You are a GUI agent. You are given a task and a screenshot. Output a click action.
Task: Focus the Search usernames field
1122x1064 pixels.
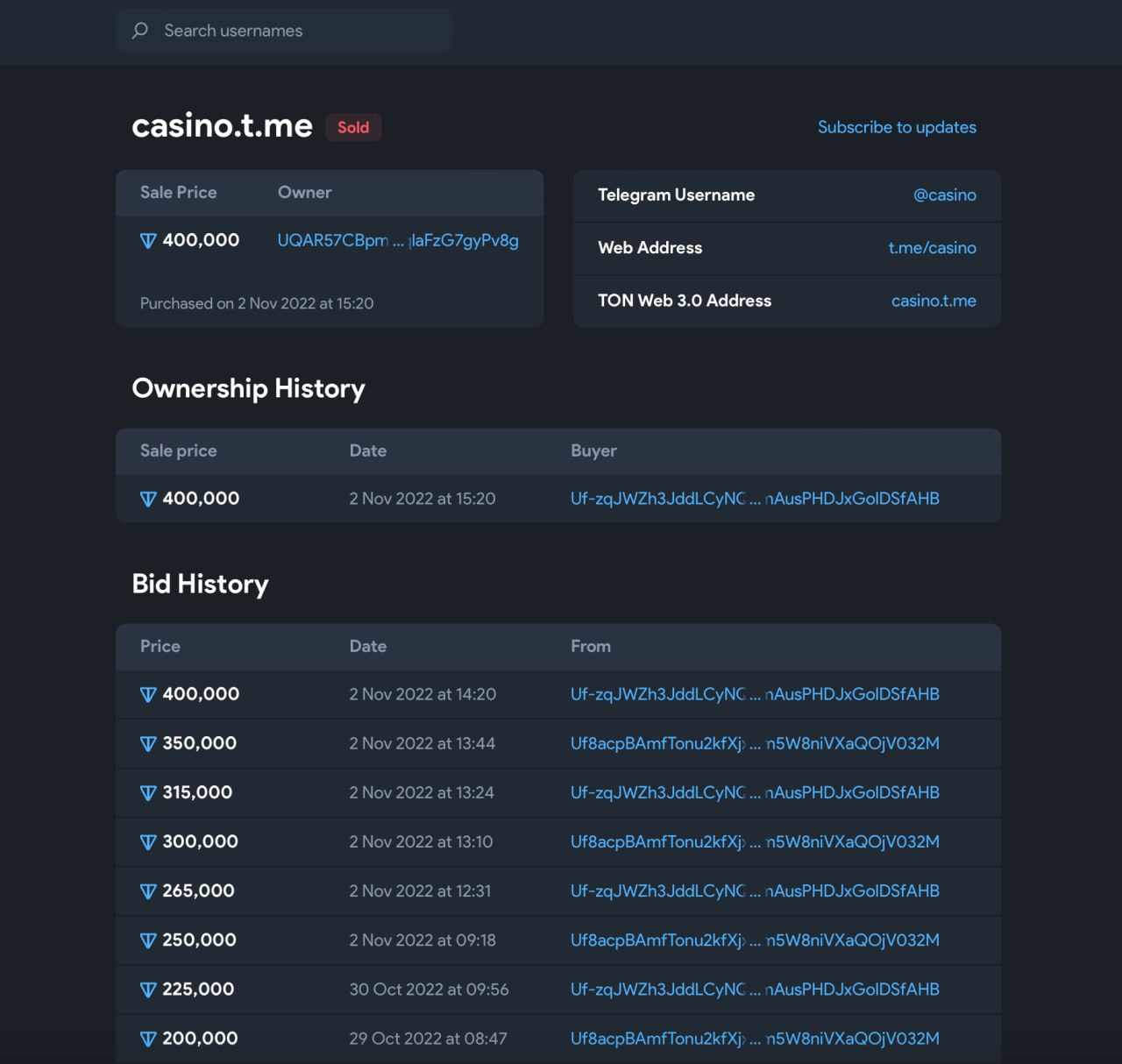point(284,31)
